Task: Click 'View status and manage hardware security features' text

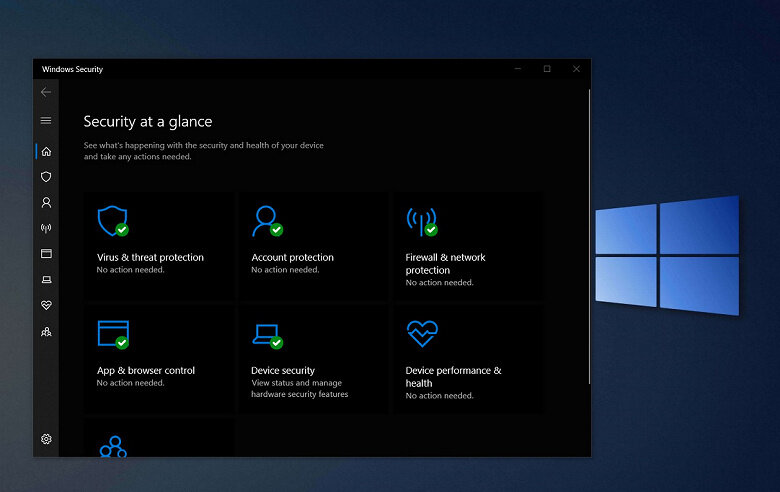Action: [x=299, y=389]
